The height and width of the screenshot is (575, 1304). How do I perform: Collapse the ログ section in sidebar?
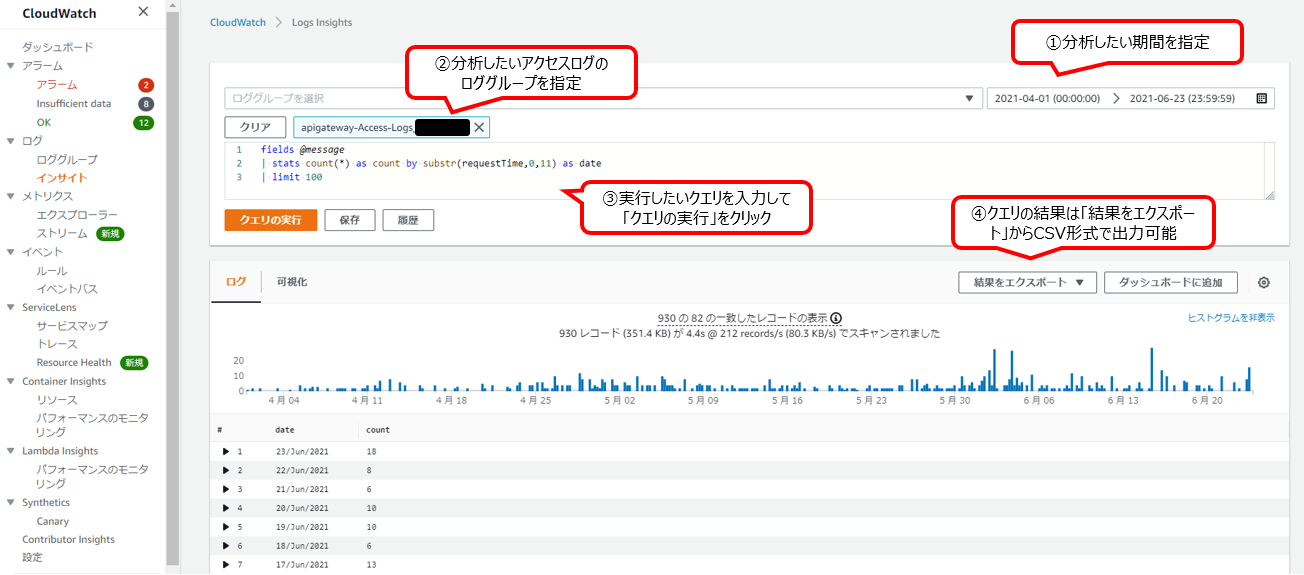pos(11,141)
